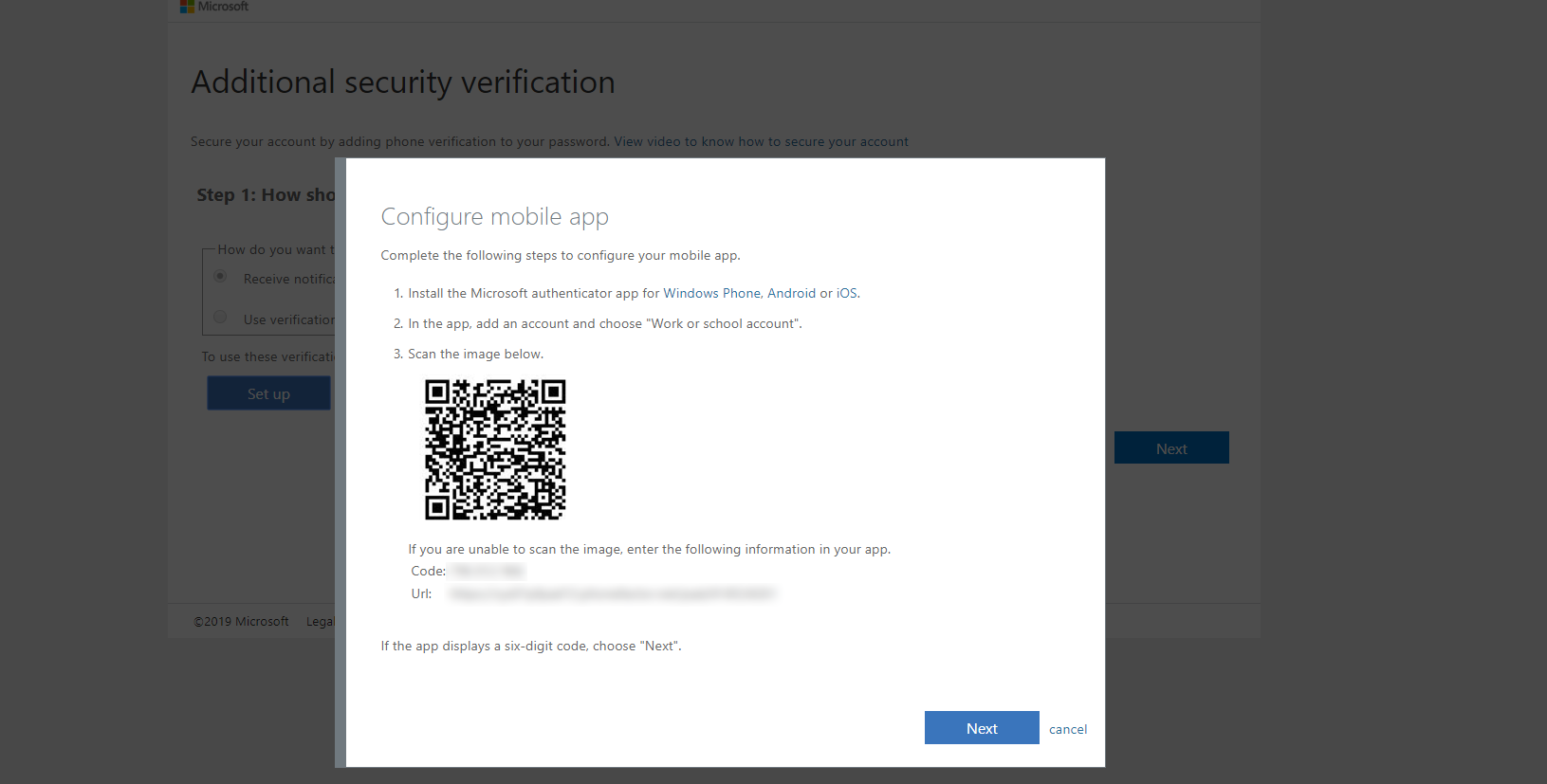This screenshot has height=784, width=1547.
Task: Click the blurred Url value
Action: [x=612, y=594]
